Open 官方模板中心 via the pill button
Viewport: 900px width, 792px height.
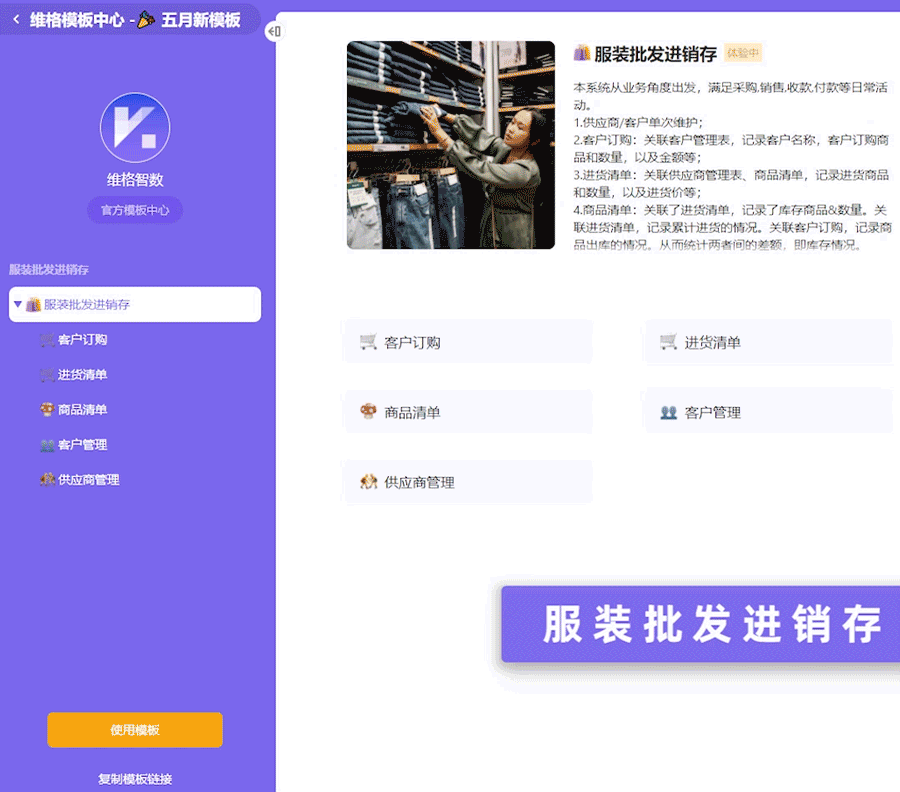pyautogui.click(x=134, y=210)
